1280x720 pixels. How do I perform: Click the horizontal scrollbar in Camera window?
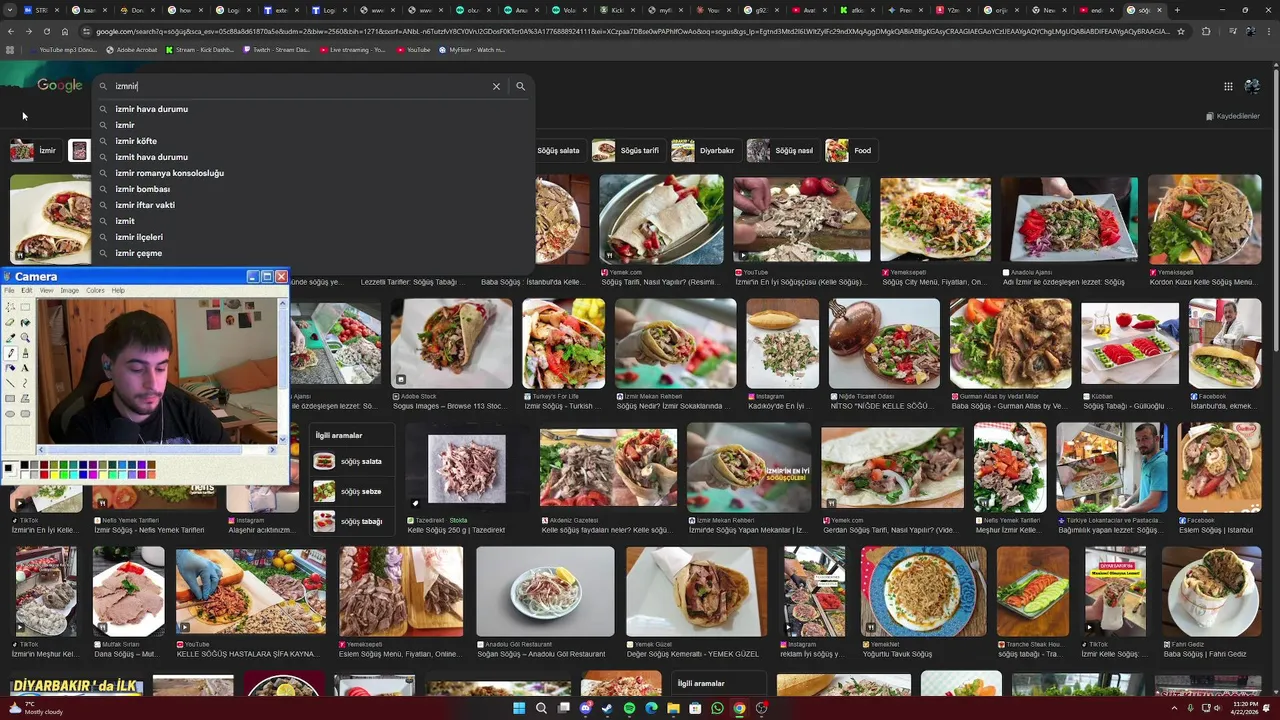click(x=158, y=450)
